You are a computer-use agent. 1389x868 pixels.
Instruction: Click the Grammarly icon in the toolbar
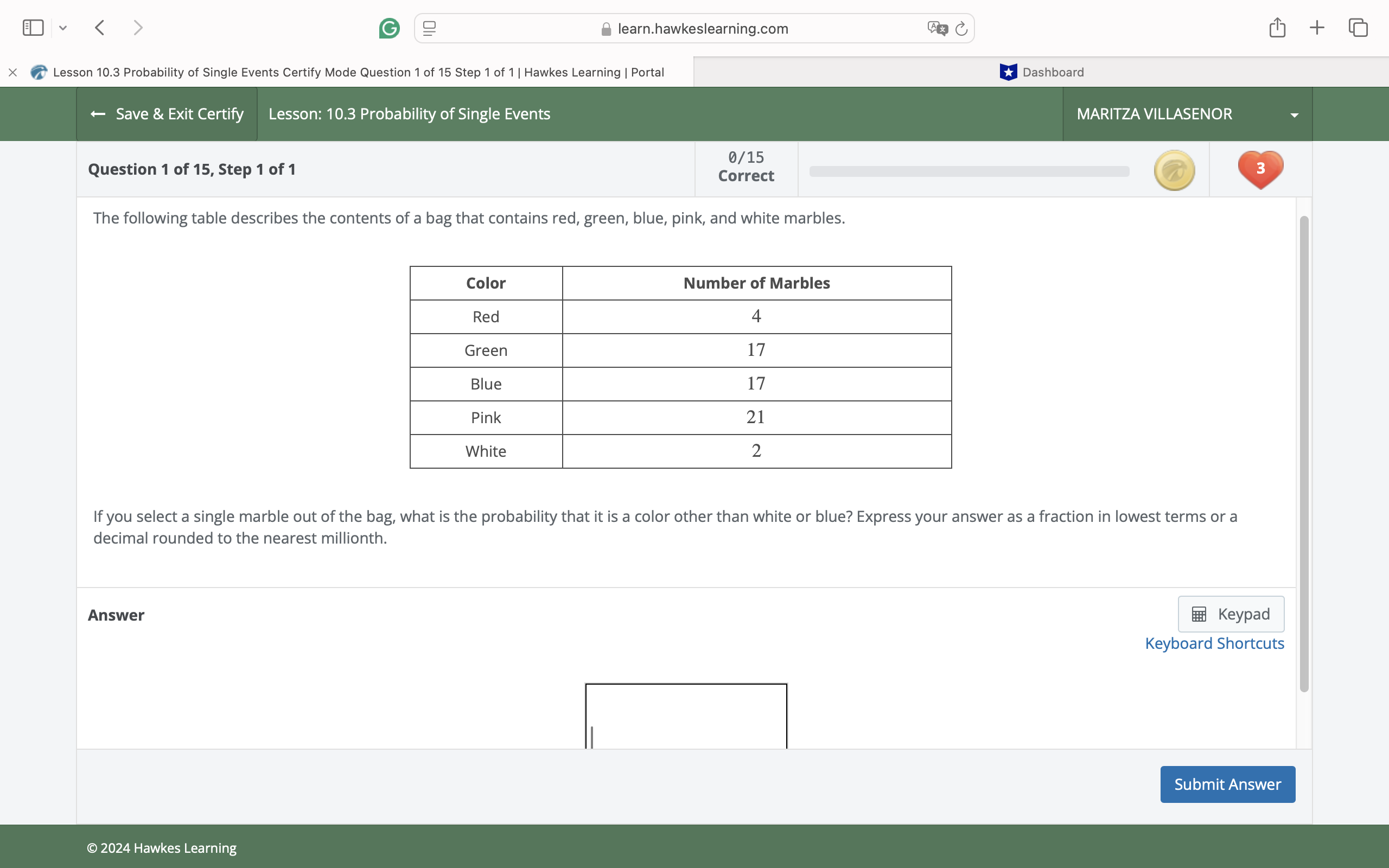coord(389,28)
